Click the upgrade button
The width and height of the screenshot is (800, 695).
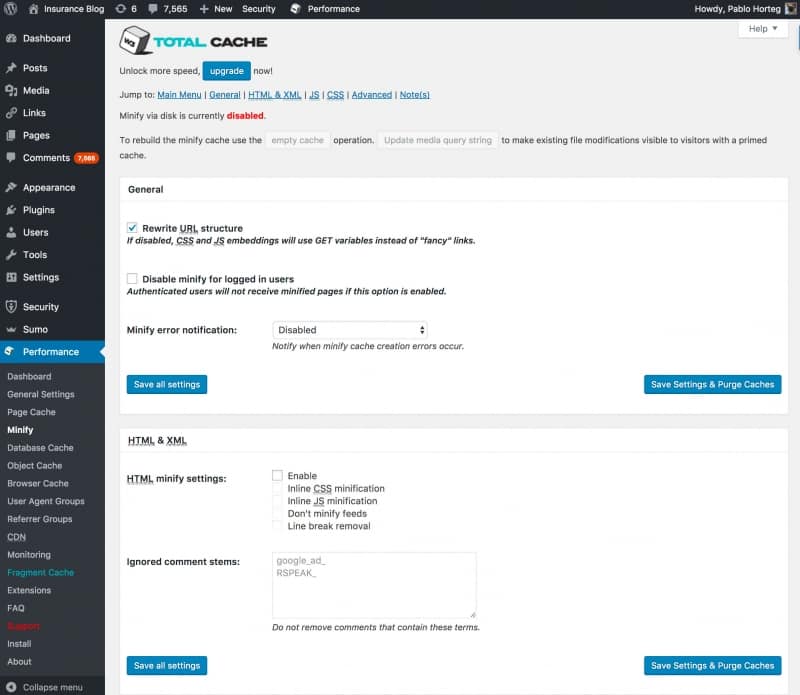pyautogui.click(x=225, y=71)
